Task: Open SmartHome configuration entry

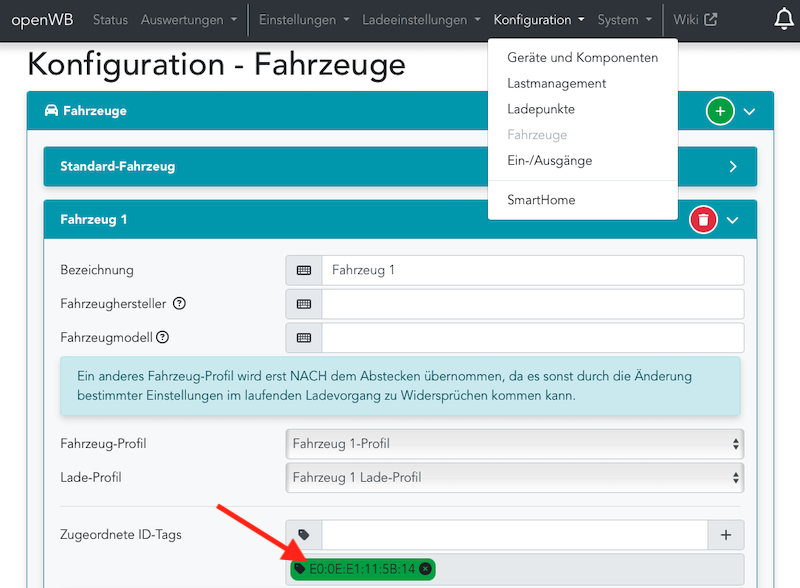Action: 541,200
